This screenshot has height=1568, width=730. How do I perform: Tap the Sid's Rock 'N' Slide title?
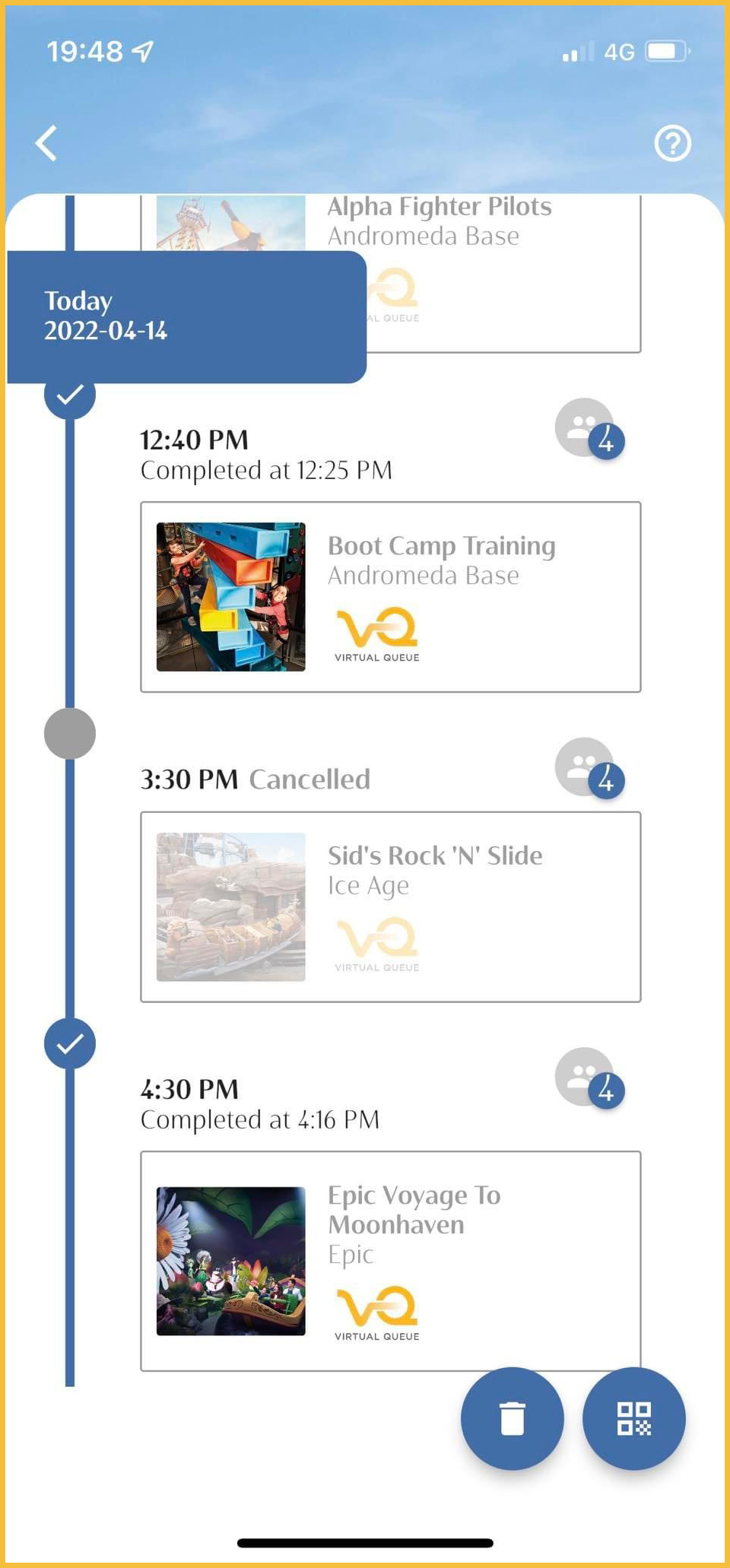click(435, 855)
